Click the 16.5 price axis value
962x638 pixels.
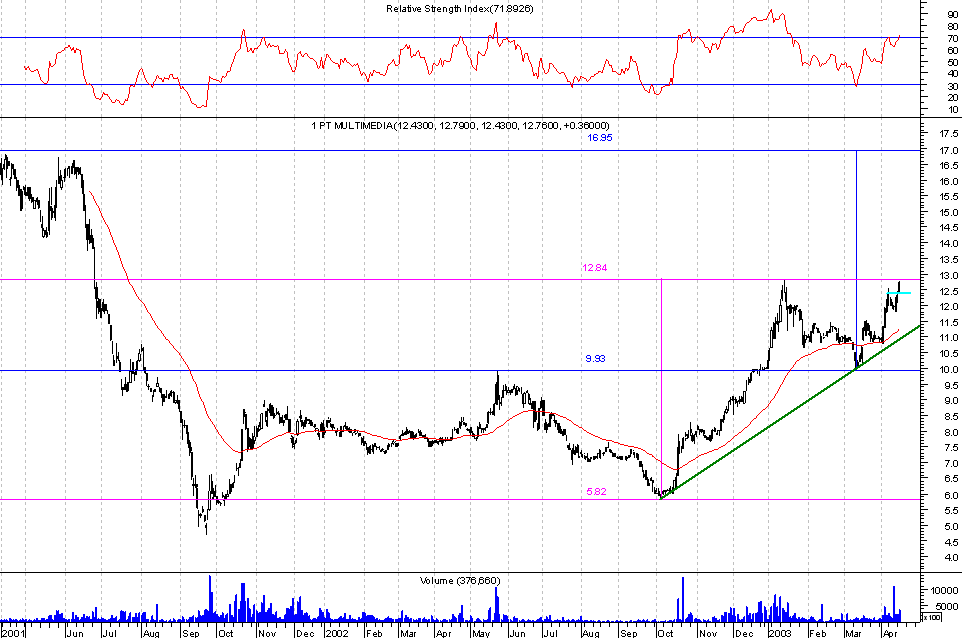949,166
